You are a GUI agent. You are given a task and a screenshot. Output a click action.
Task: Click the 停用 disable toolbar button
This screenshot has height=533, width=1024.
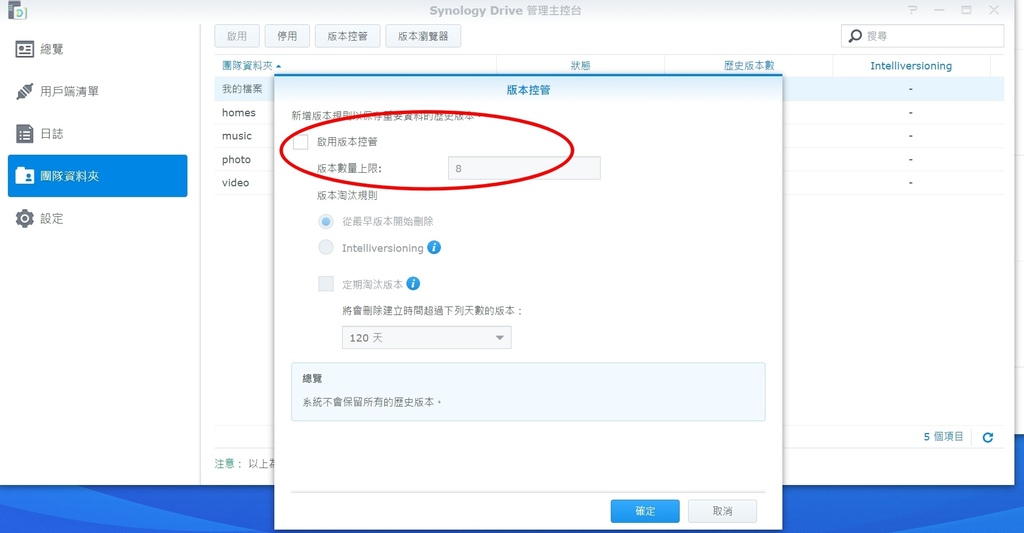[287, 36]
